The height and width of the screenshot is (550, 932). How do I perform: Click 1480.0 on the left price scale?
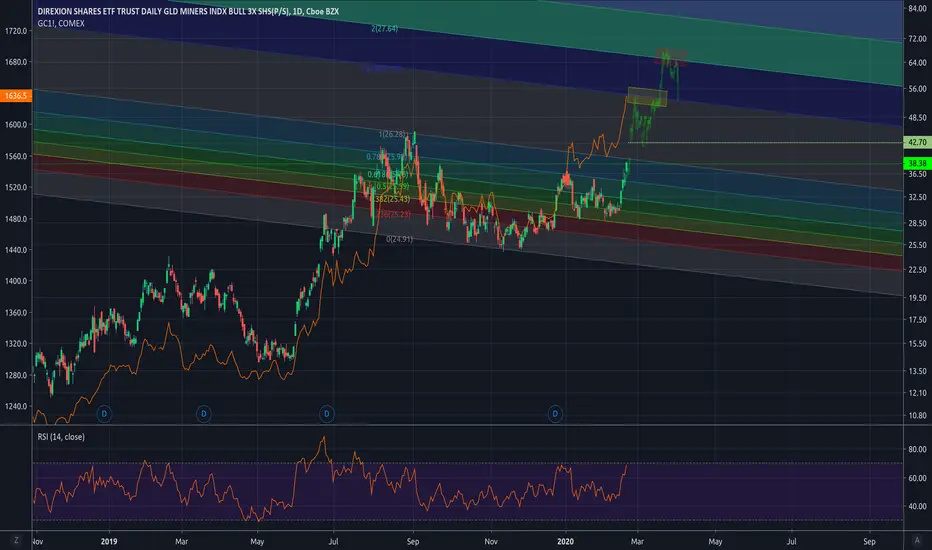pyautogui.click(x=15, y=219)
